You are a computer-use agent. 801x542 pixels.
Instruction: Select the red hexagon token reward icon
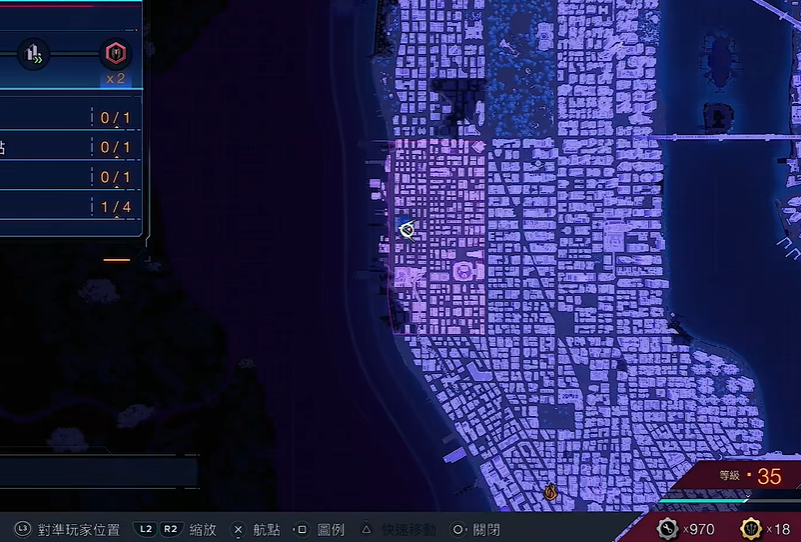[x=115, y=54]
